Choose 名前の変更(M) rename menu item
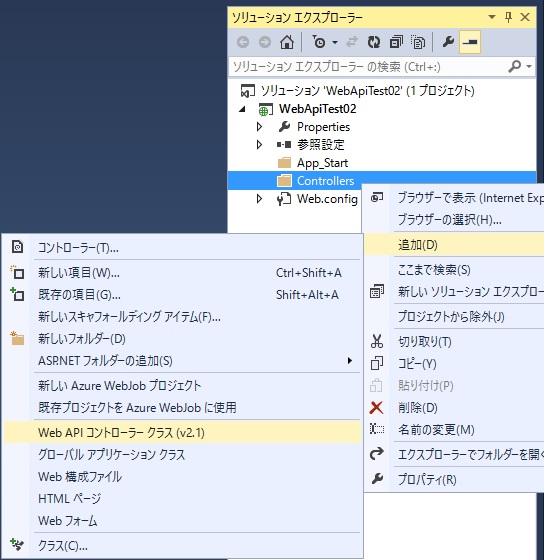This screenshot has height=560, width=544. click(x=454, y=429)
